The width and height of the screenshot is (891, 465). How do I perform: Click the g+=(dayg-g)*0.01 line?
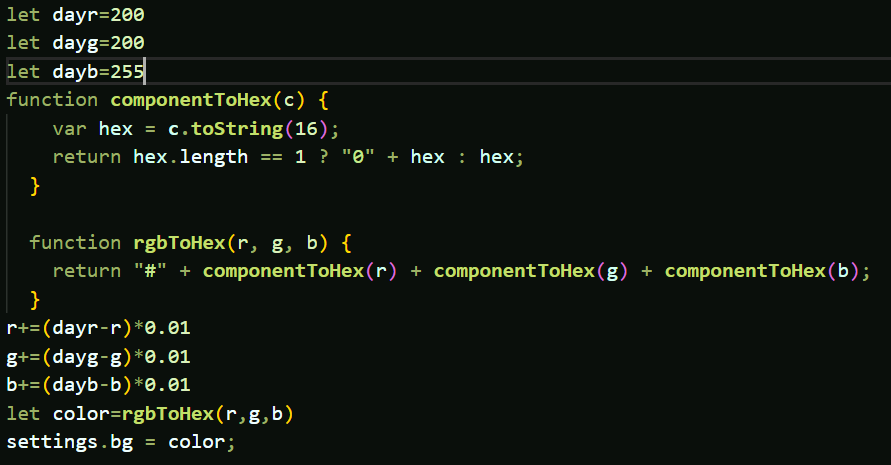(x=98, y=357)
